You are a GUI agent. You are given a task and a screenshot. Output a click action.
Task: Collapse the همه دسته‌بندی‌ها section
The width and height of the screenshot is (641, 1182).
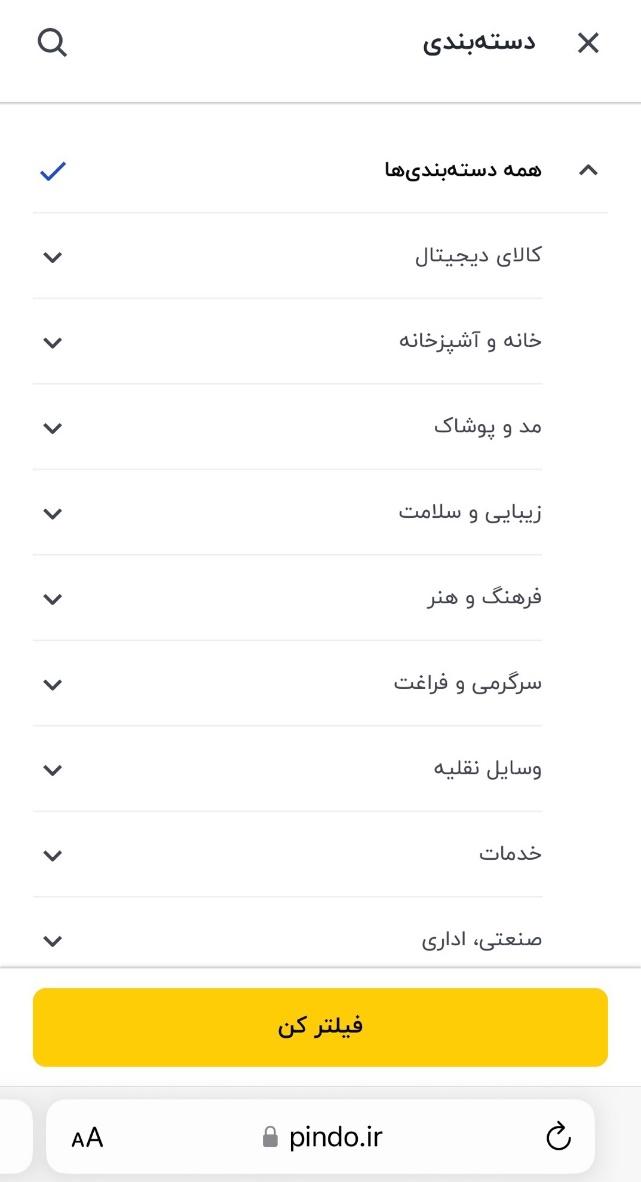pos(589,170)
